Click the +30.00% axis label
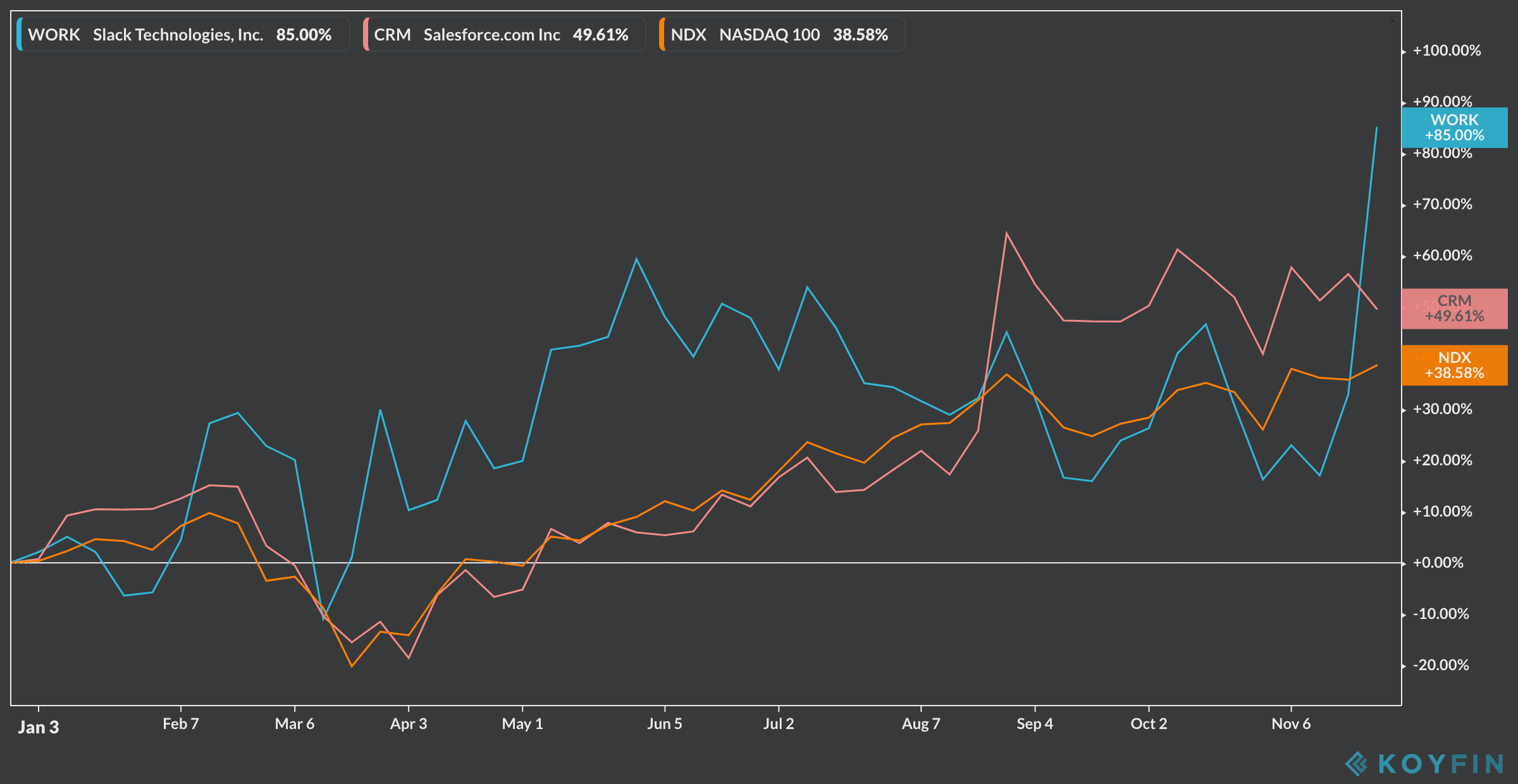The height and width of the screenshot is (784, 1518). click(1443, 409)
